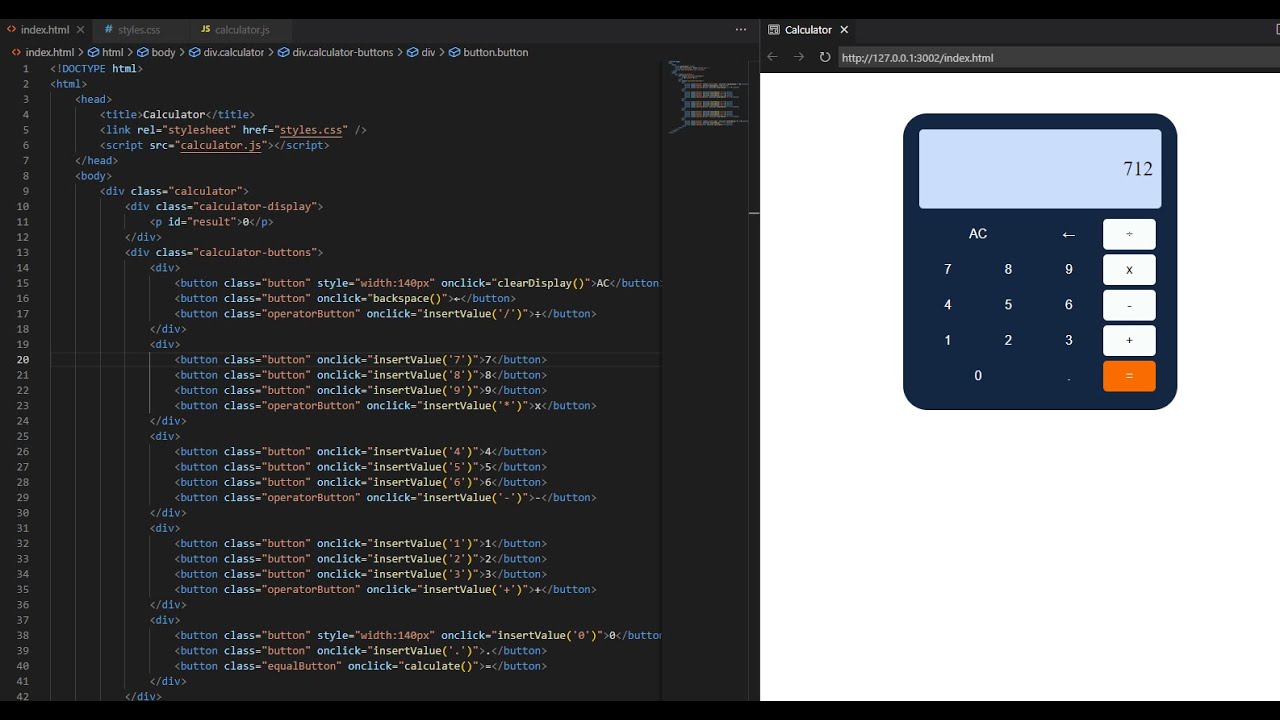
Task: Focus the URL address bar
Action: tap(1058, 58)
